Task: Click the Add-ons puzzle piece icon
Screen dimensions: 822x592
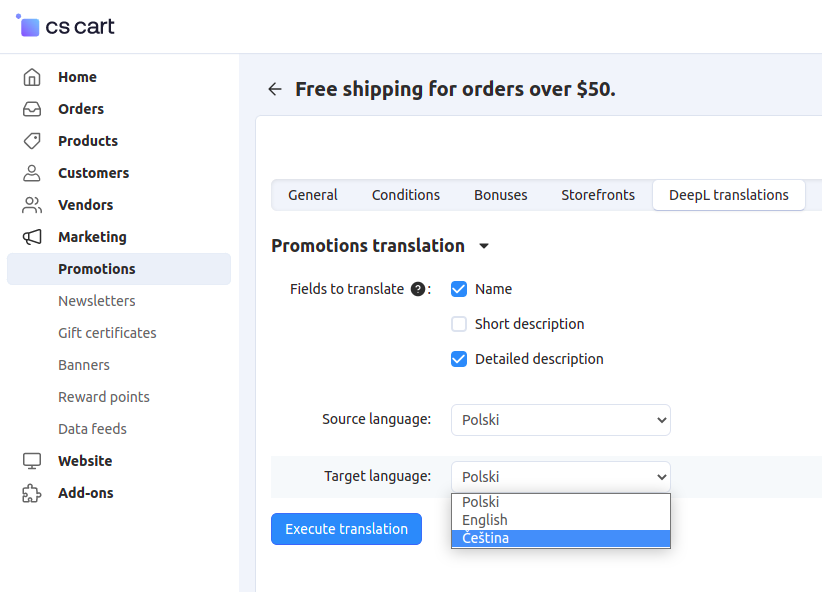Action: tap(32, 493)
